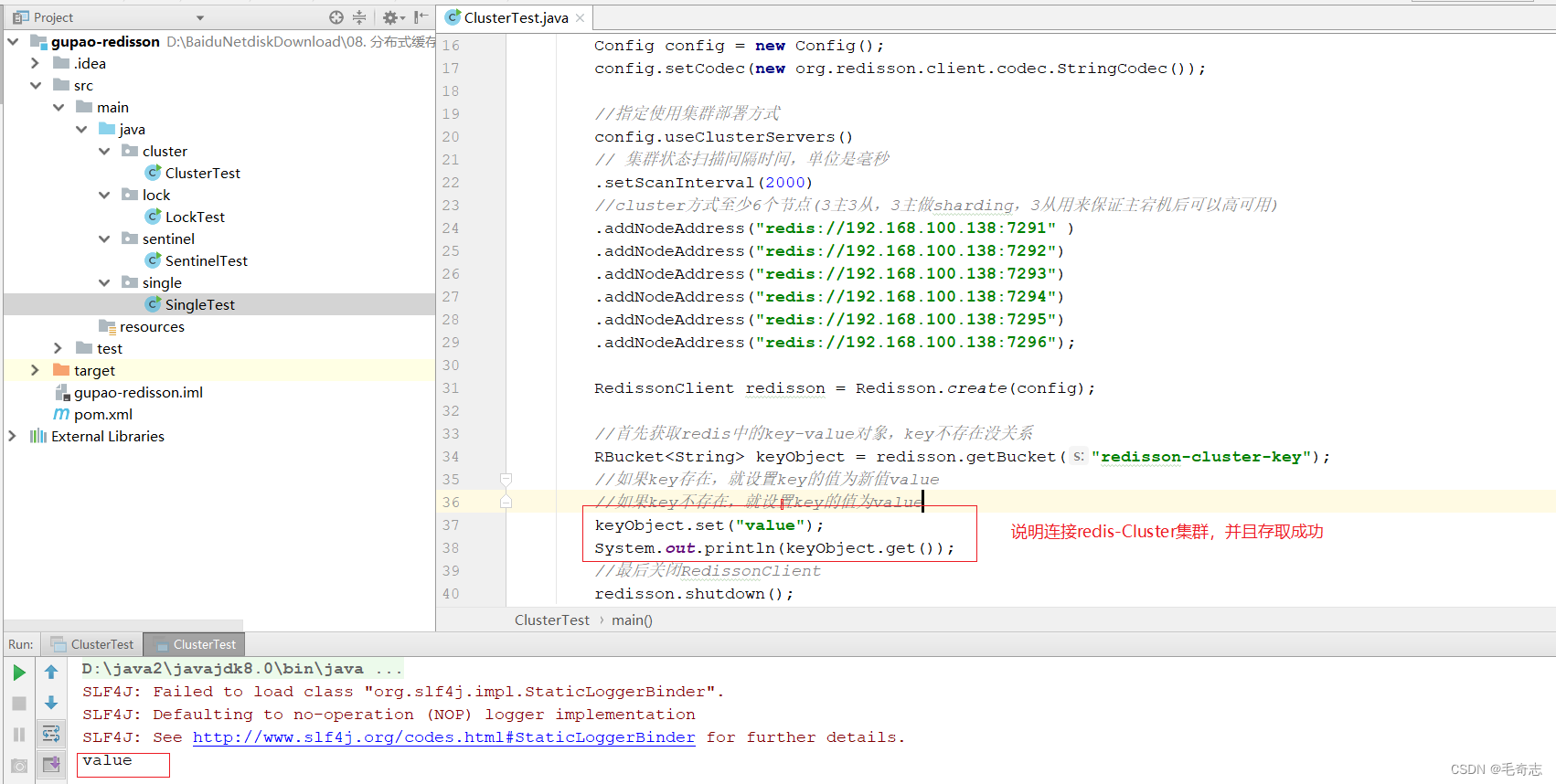Click line number 31 in the gutter

(451, 388)
